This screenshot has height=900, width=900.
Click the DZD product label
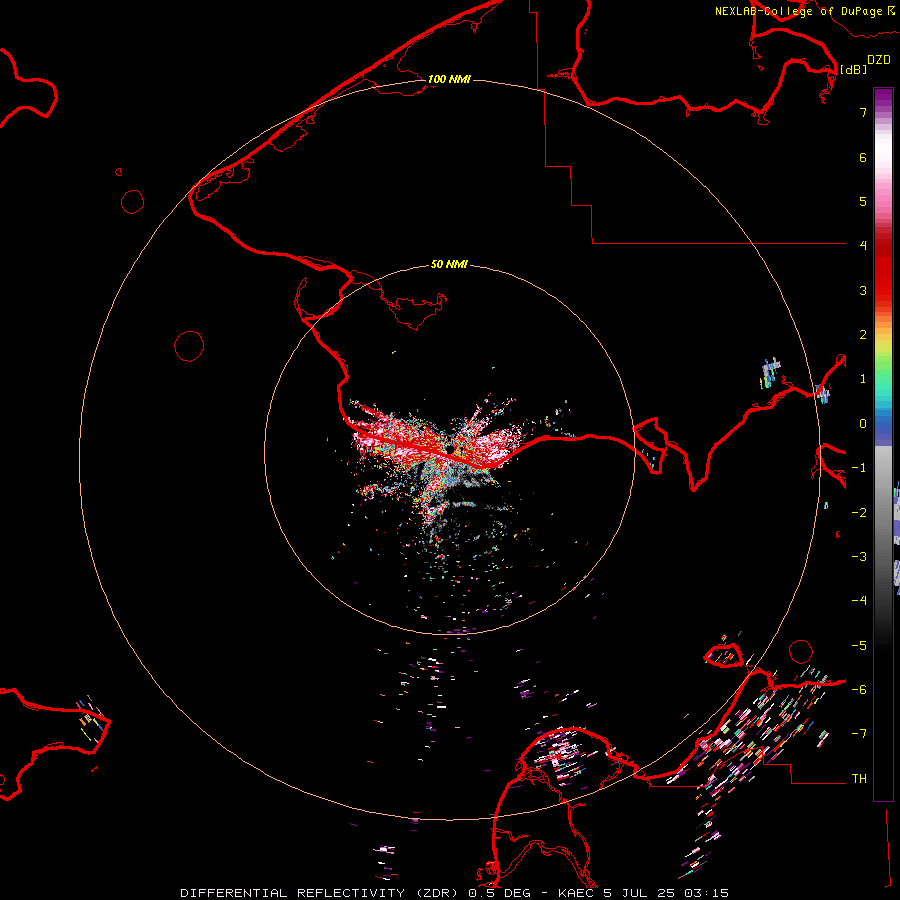[879, 60]
